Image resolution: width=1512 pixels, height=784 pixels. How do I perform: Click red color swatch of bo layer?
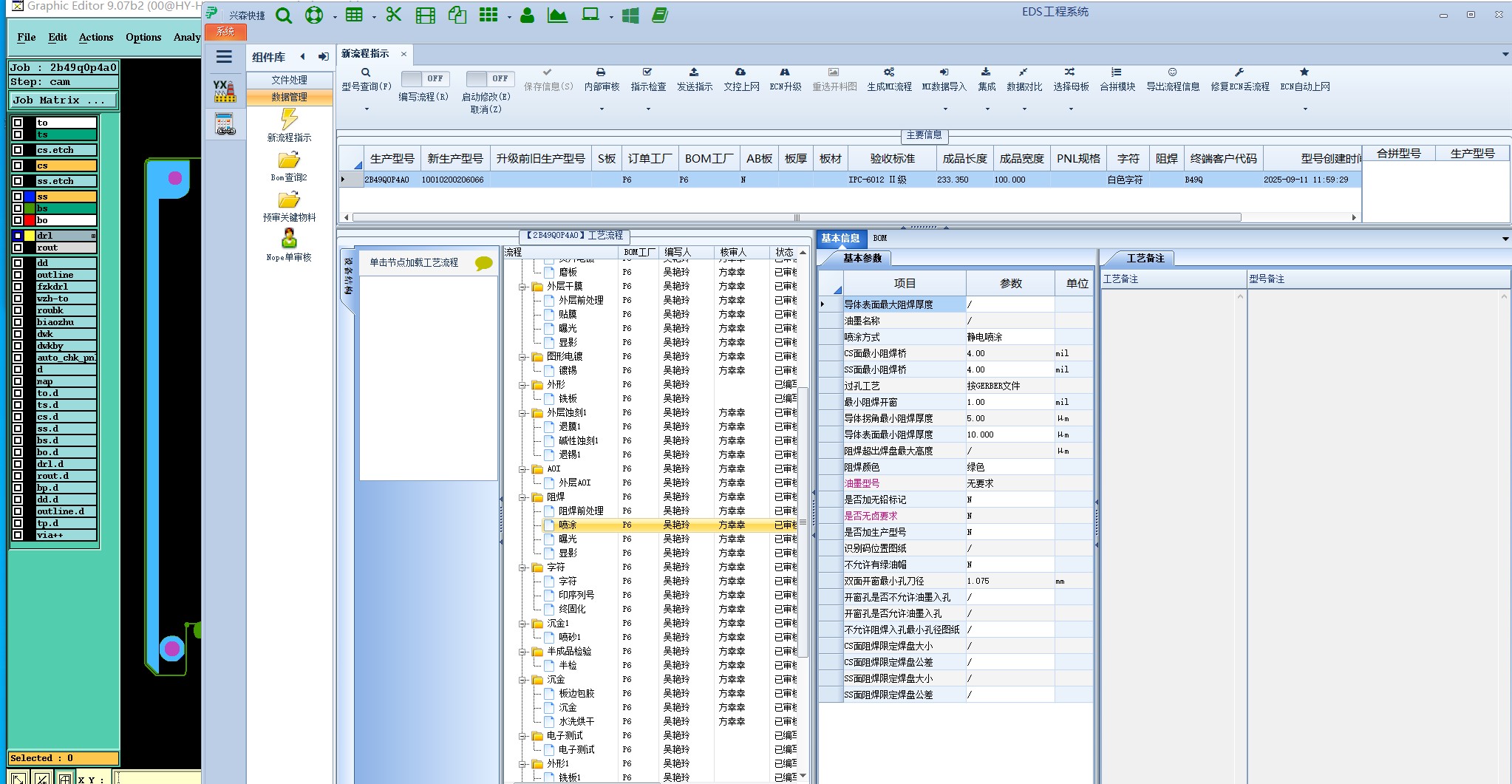30,220
